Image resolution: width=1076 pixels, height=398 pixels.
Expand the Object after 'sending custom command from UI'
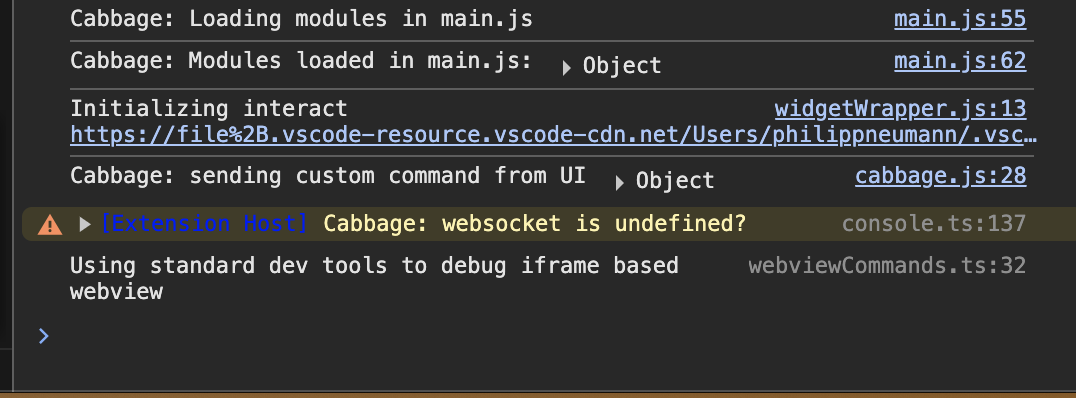click(620, 183)
